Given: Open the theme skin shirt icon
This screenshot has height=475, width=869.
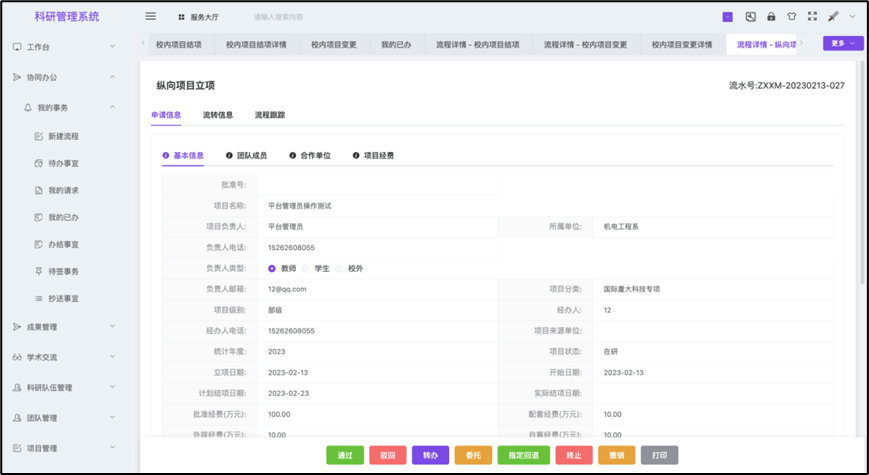Looking at the screenshot, I should click(x=791, y=17).
